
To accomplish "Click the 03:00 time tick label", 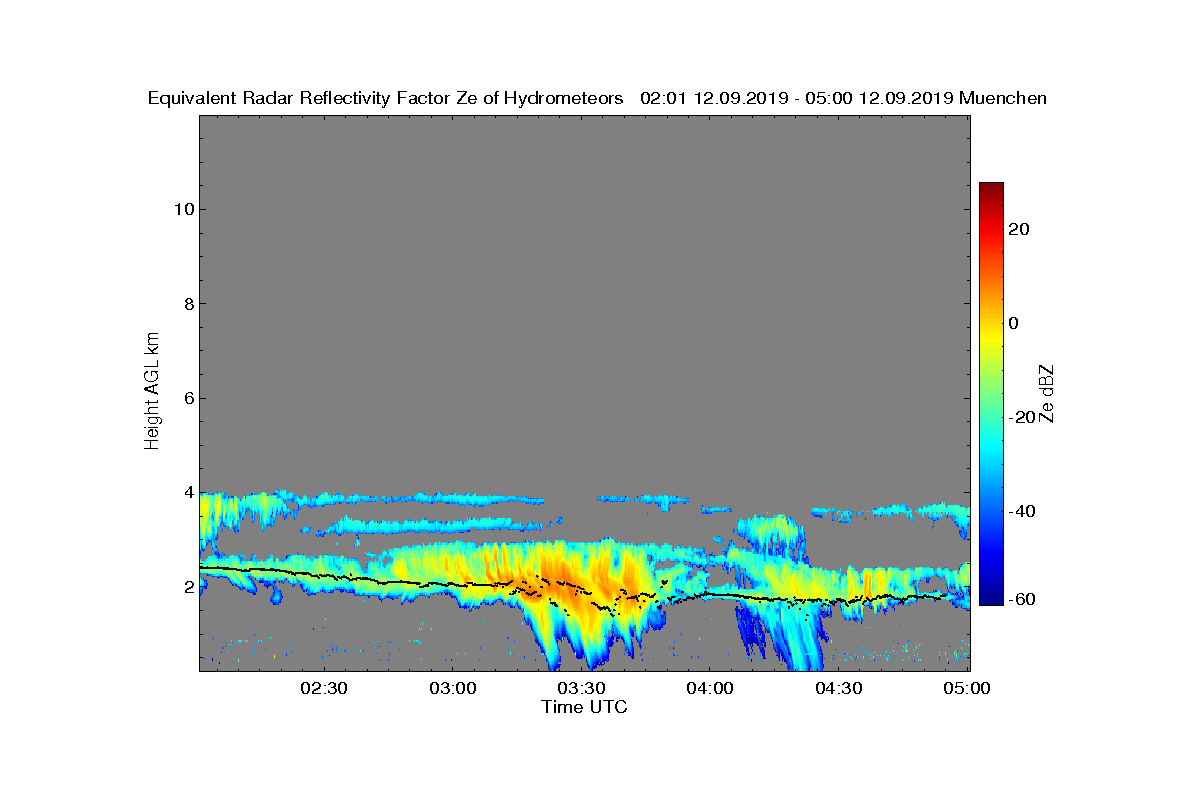I will pyautogui.click(x=452, y=688).
